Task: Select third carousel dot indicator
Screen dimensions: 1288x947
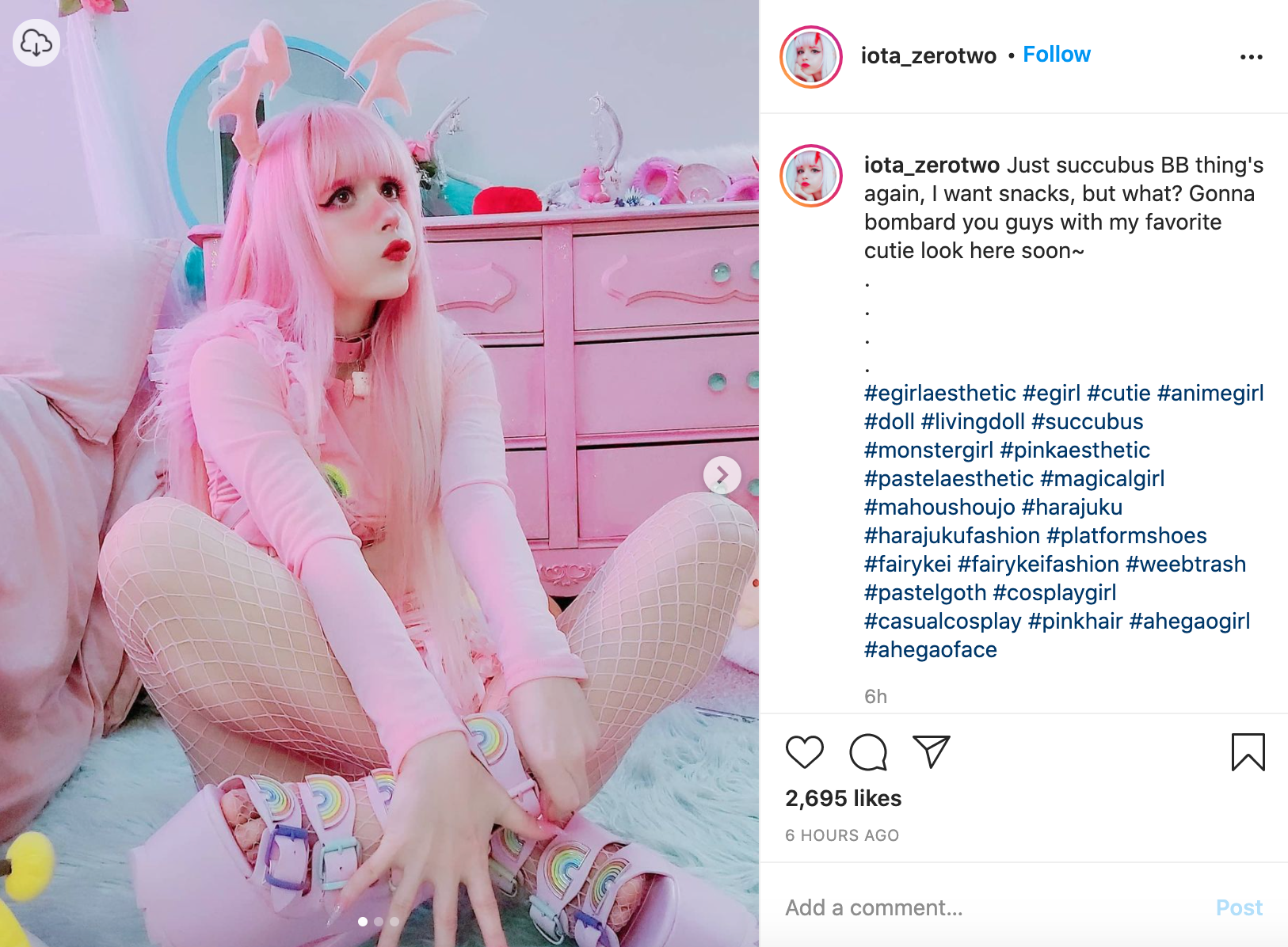Action: click(x=394, y=922)
